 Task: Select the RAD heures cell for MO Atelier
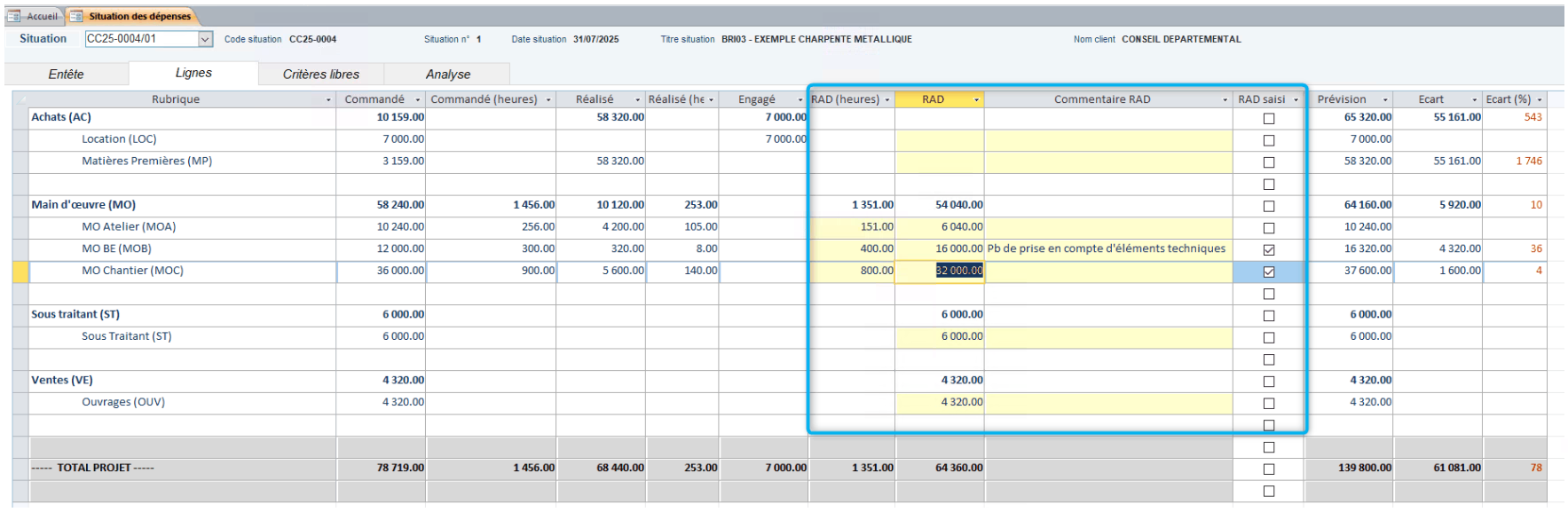tap(852, 227)
